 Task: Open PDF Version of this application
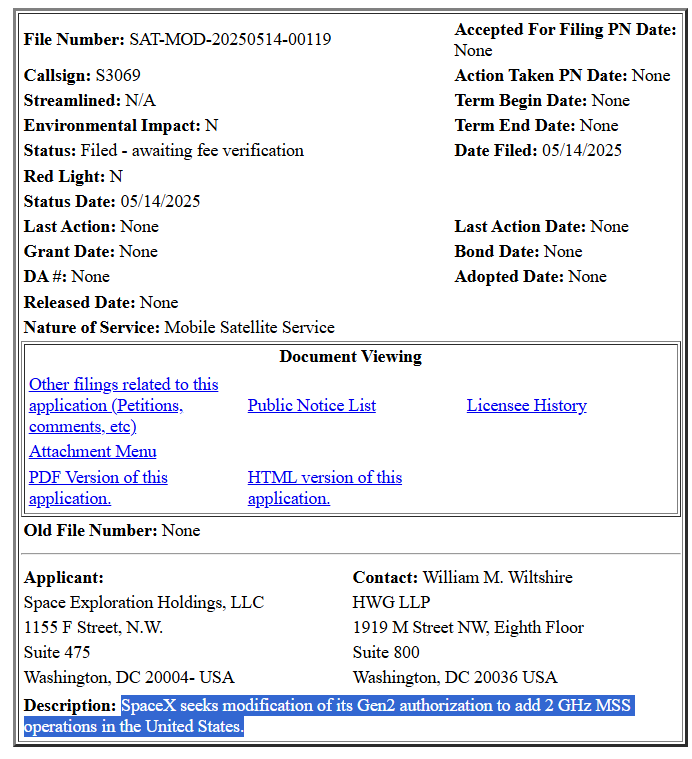[98, 487]
